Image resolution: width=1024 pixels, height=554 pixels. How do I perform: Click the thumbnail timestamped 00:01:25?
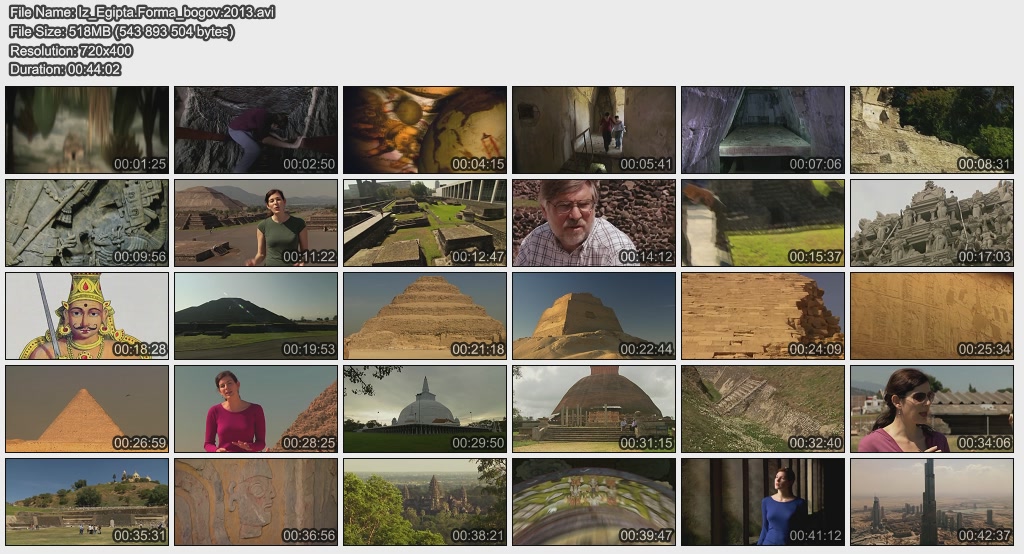(87, 130)
